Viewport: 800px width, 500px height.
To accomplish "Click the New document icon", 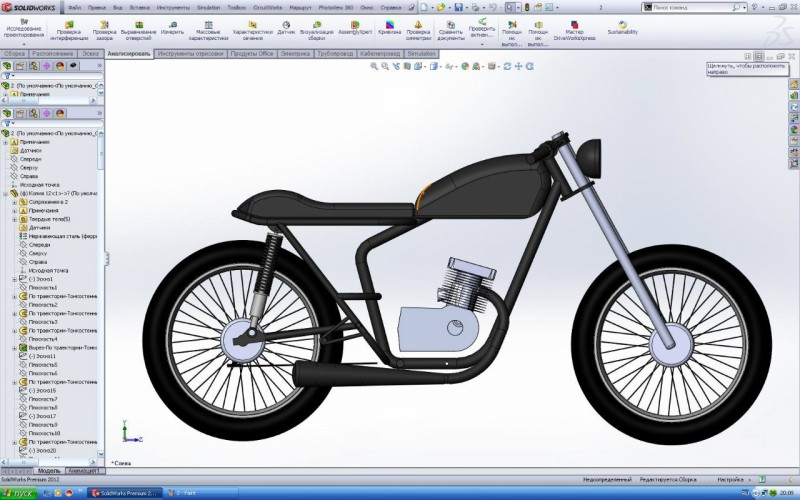I will [x=424, y=8].
